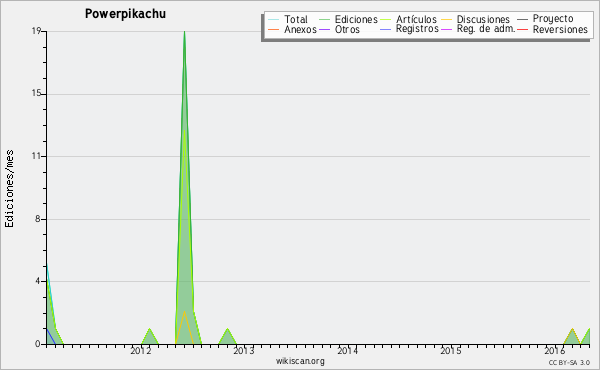Click the 11 y-axis value

pos(36,156)
